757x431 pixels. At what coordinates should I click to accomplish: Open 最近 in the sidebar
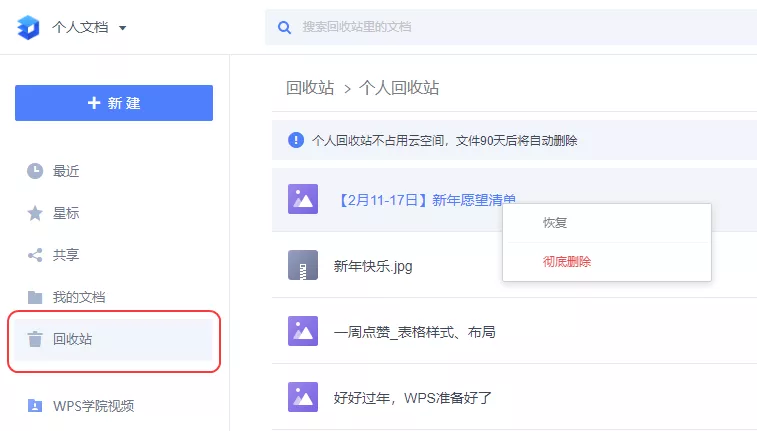click(66, 171)
